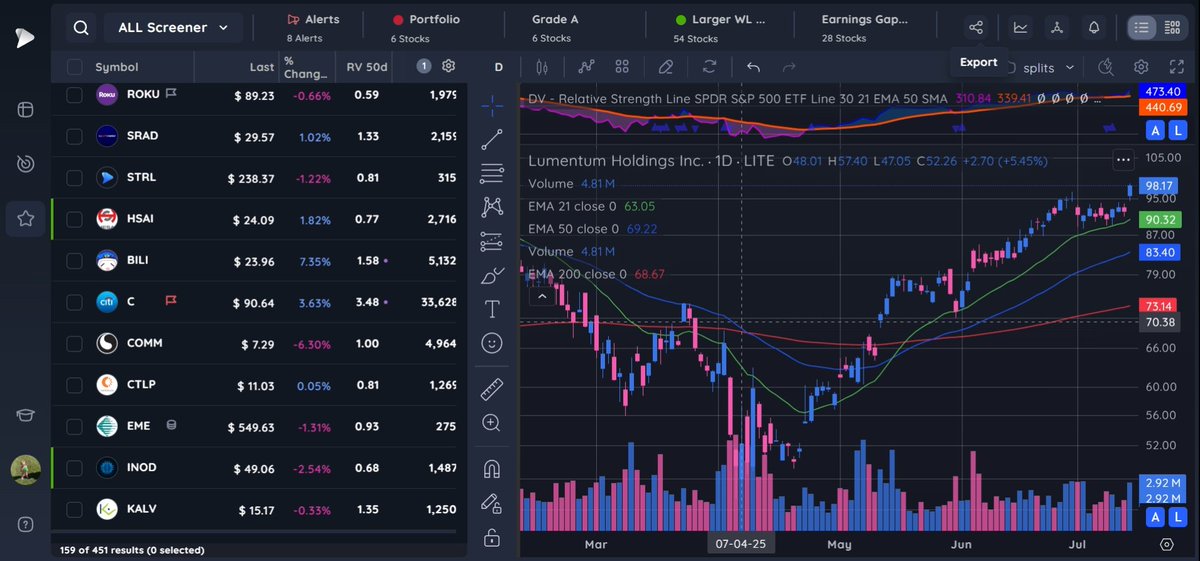1200x561 pixels.
Task: Enter fullscreen chart mode
Action: pyautogui.click(x=1176, y=67)
